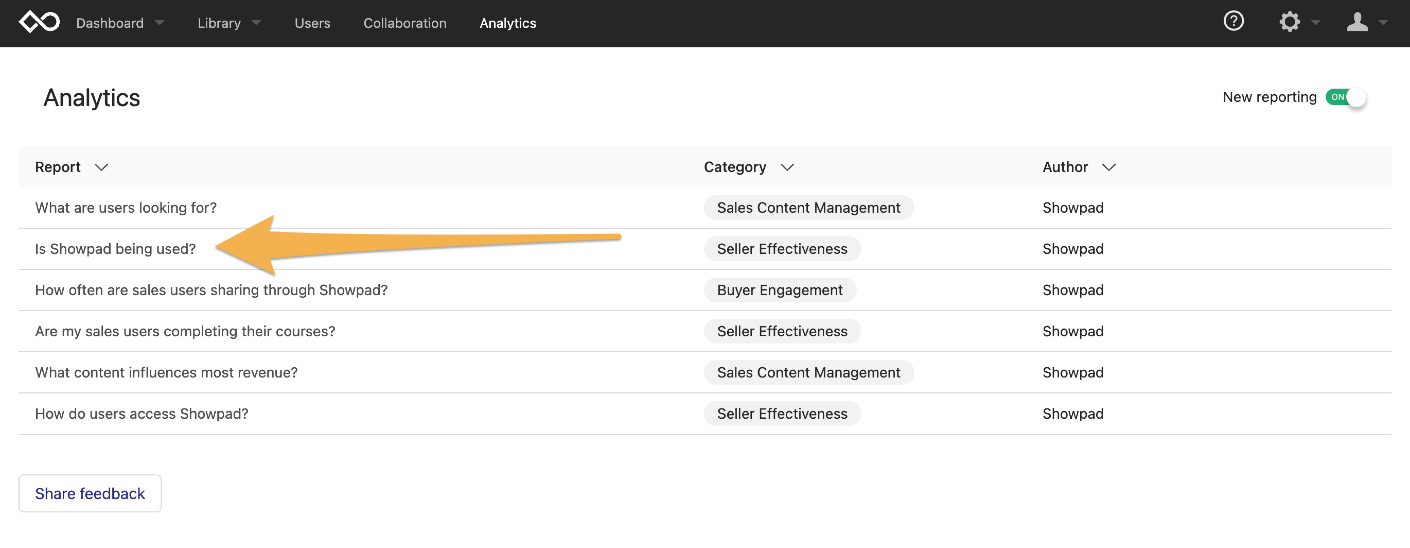Open the Category column chevron
Image resolution: width=1410 pixels, height=548 pixels.
point(787,167)
